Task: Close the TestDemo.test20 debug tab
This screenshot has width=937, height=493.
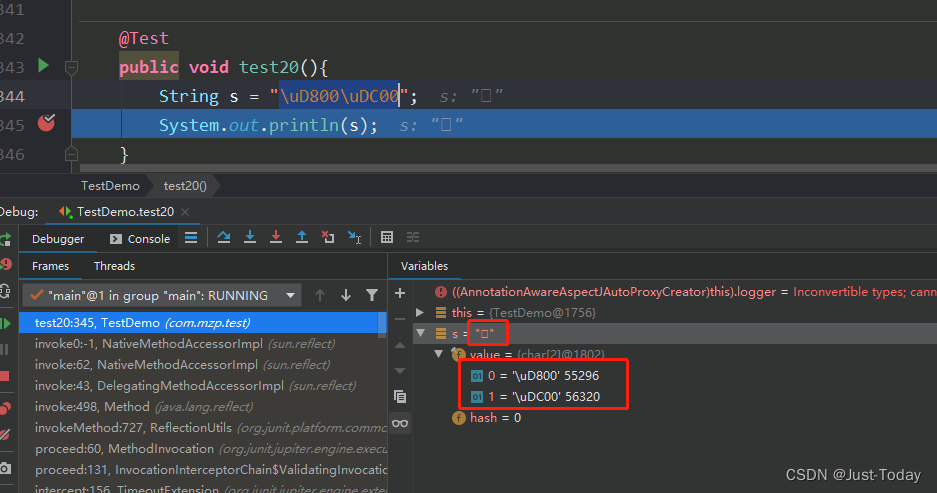Action: pos(185,212)
